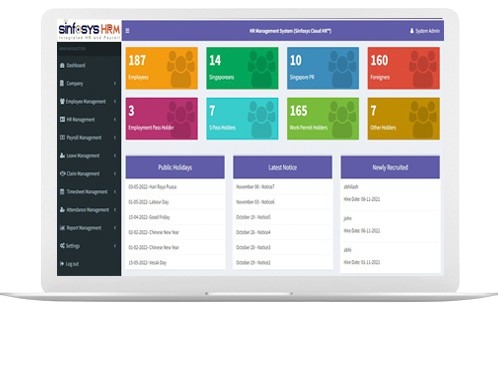Click the people icon on Foreigners card
The image size is (498, 365).
(423, 69)
